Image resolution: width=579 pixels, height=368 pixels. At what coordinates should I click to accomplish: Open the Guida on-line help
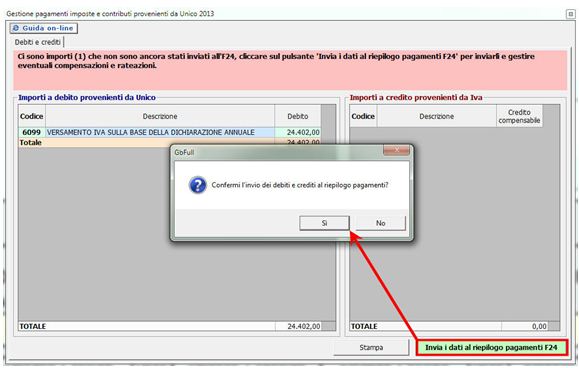point(44,28)
